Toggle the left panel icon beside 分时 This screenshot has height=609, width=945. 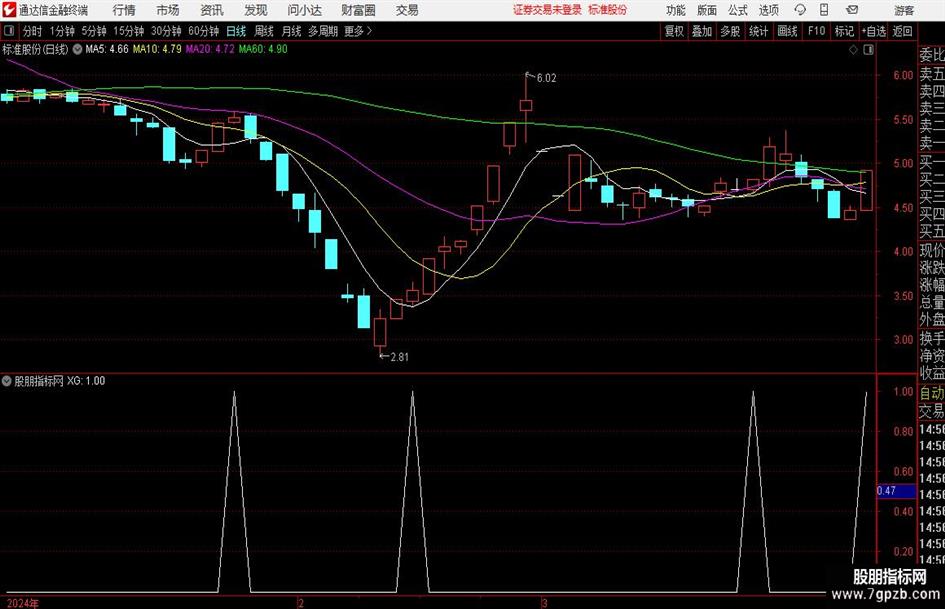(9, 31)
